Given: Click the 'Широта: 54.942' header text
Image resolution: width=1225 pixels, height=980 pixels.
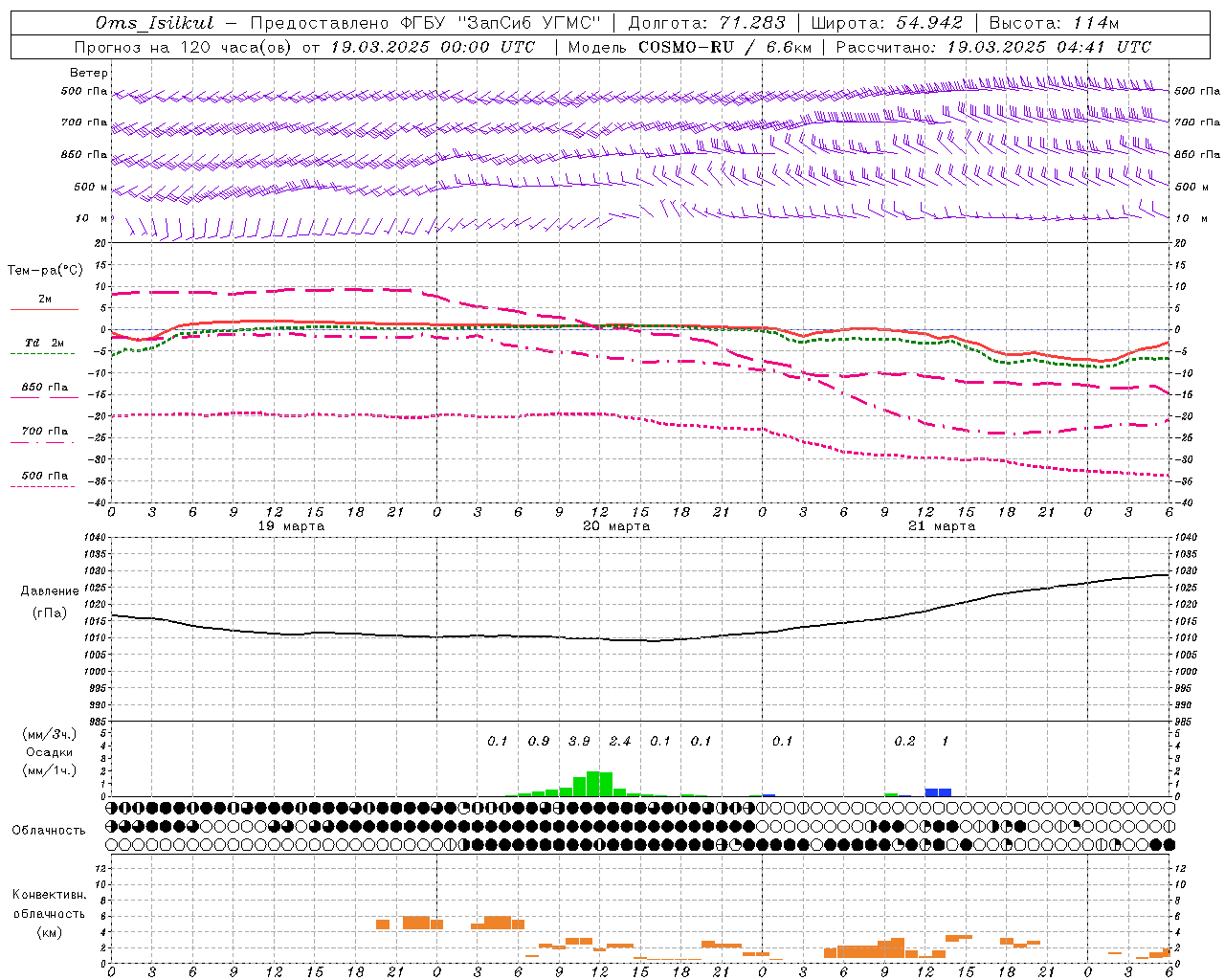Looking at the screenshot, I should (x=886, y=23).
